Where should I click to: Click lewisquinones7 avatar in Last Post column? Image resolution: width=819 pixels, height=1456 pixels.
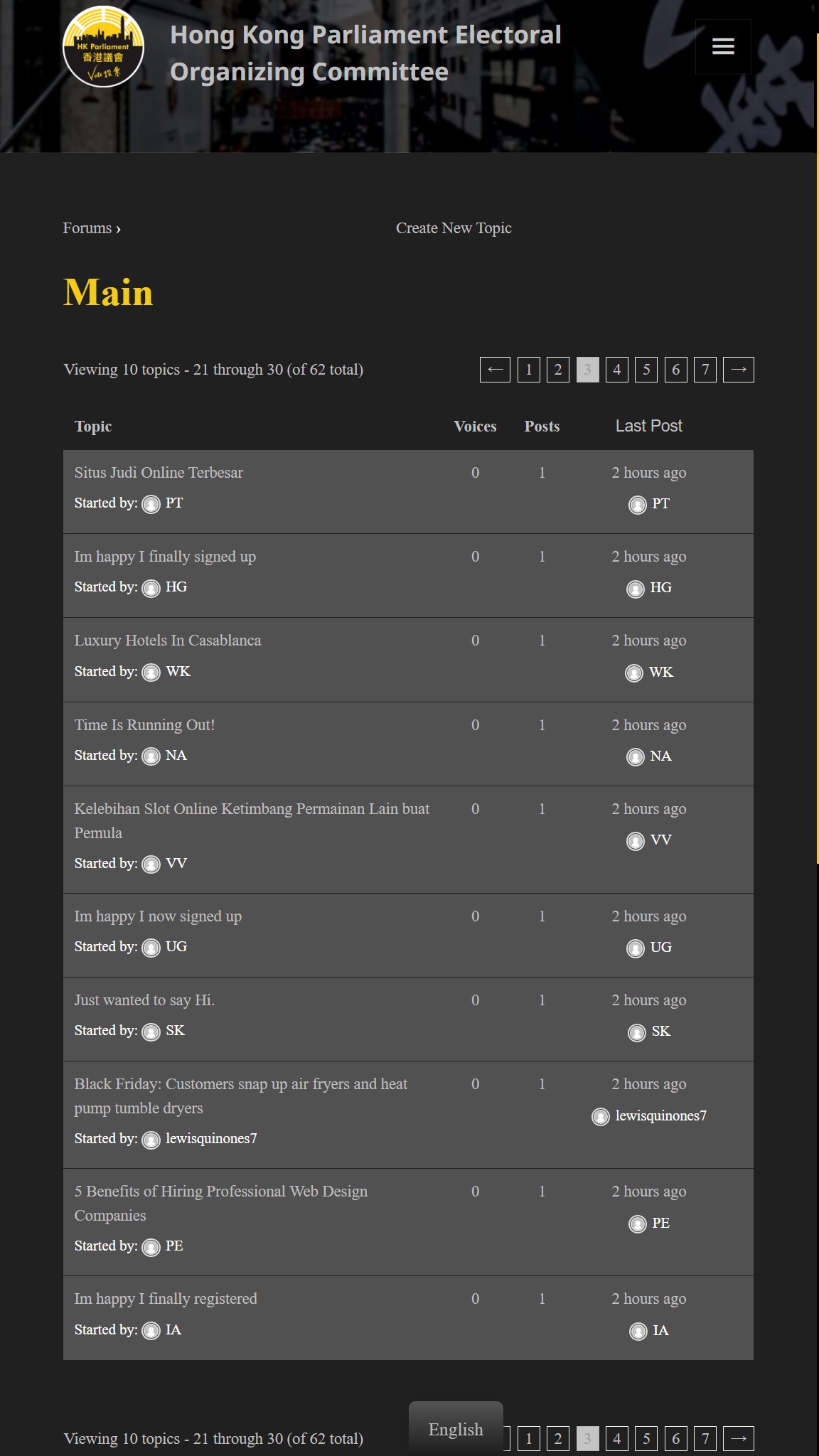pyautogui.click(x=601, y=1117)
